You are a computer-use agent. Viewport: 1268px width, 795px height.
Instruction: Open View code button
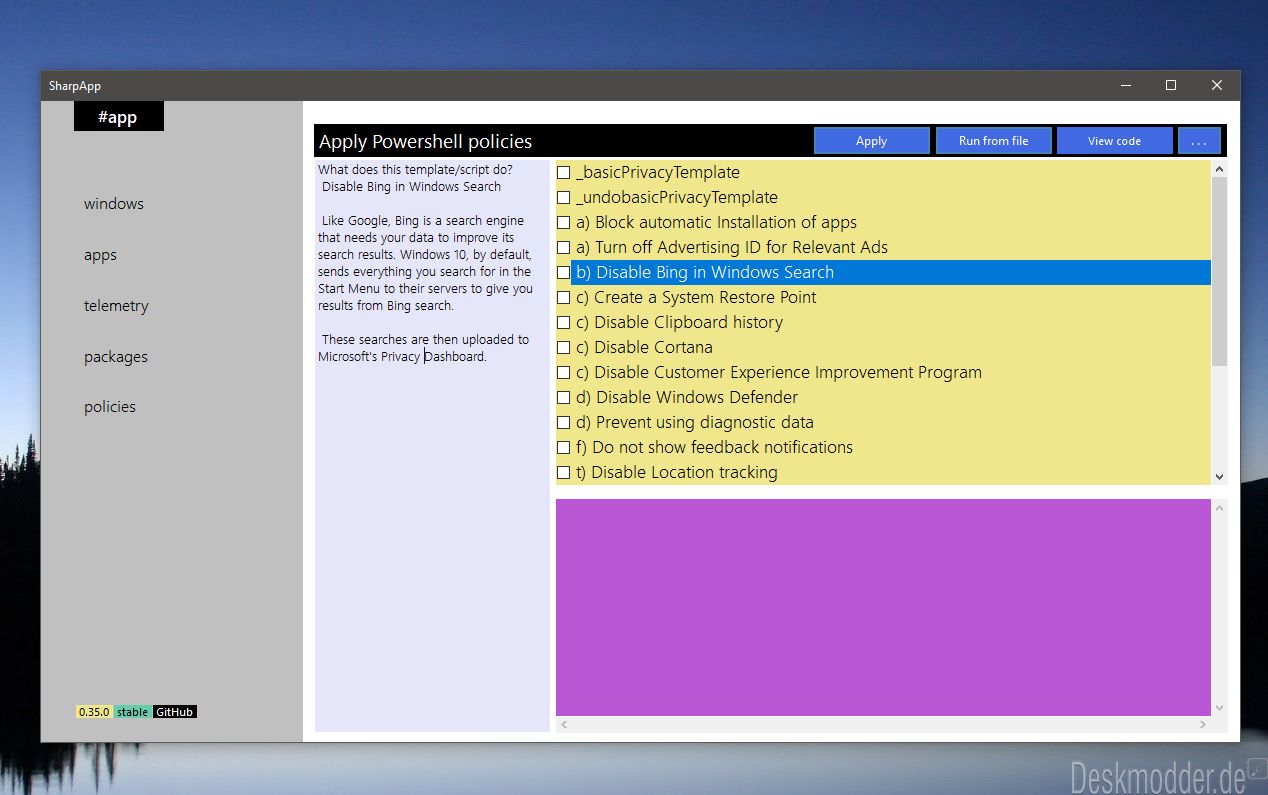click(1114, 141)
